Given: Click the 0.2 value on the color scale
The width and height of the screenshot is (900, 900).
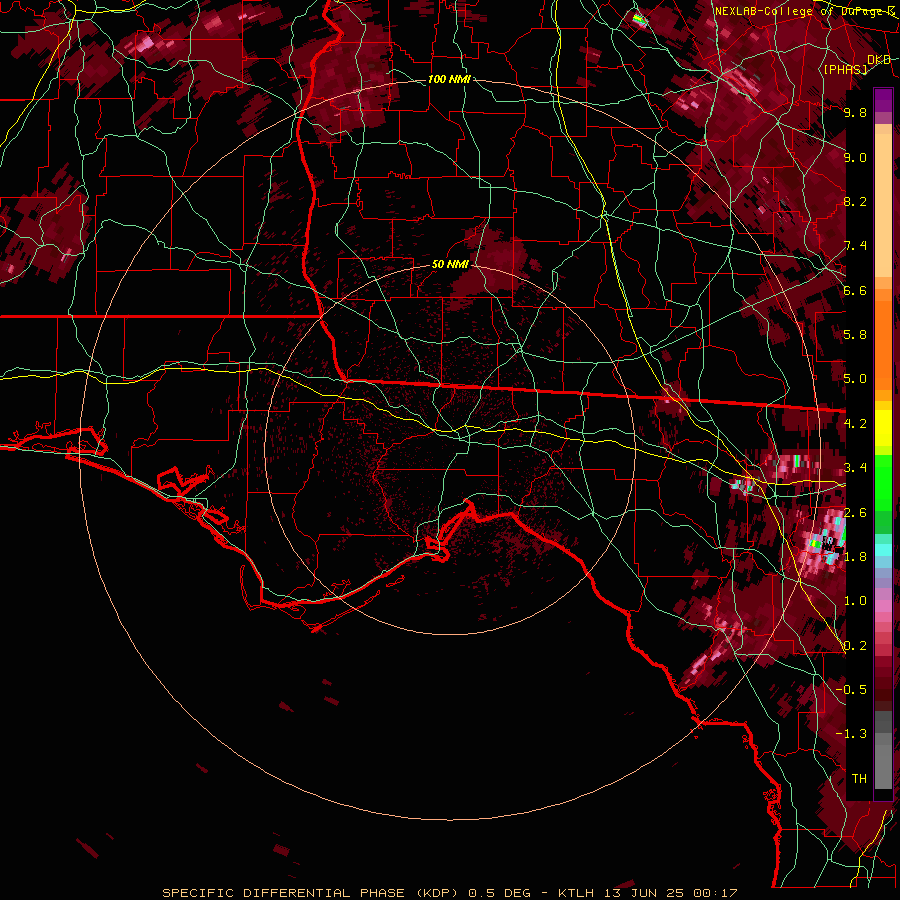Looking at the screenshot, I should [x=855, y=646].
